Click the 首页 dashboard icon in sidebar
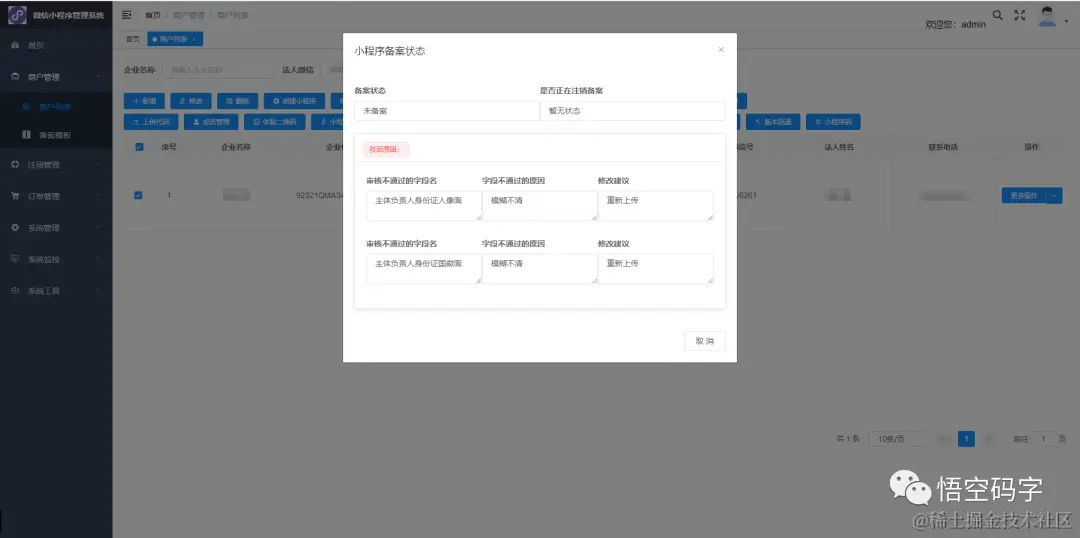 click(15, 45)
